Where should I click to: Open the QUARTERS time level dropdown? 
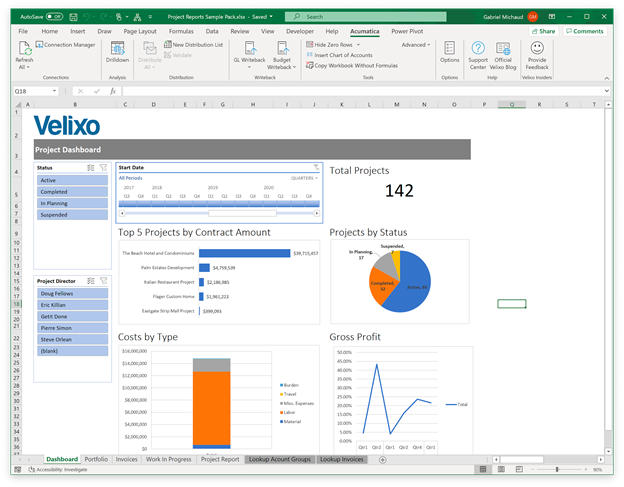point(304,178)
